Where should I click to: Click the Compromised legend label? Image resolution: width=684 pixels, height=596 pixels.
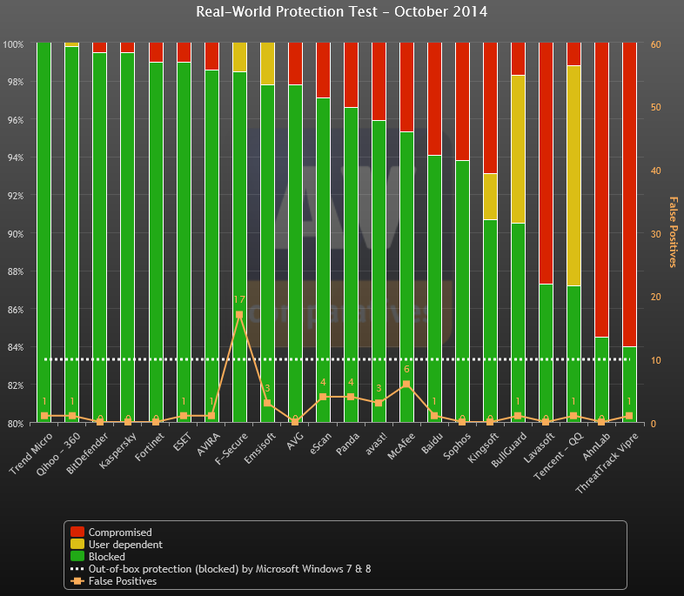pyautogui.click(x=120, y=532)
